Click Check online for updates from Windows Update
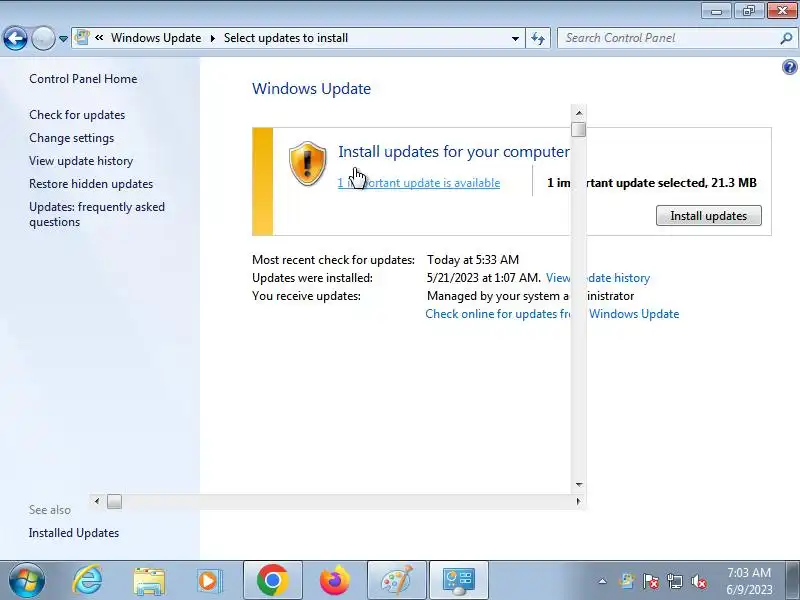The width and height of the screenshot is (800, 600). pos(553,314)
